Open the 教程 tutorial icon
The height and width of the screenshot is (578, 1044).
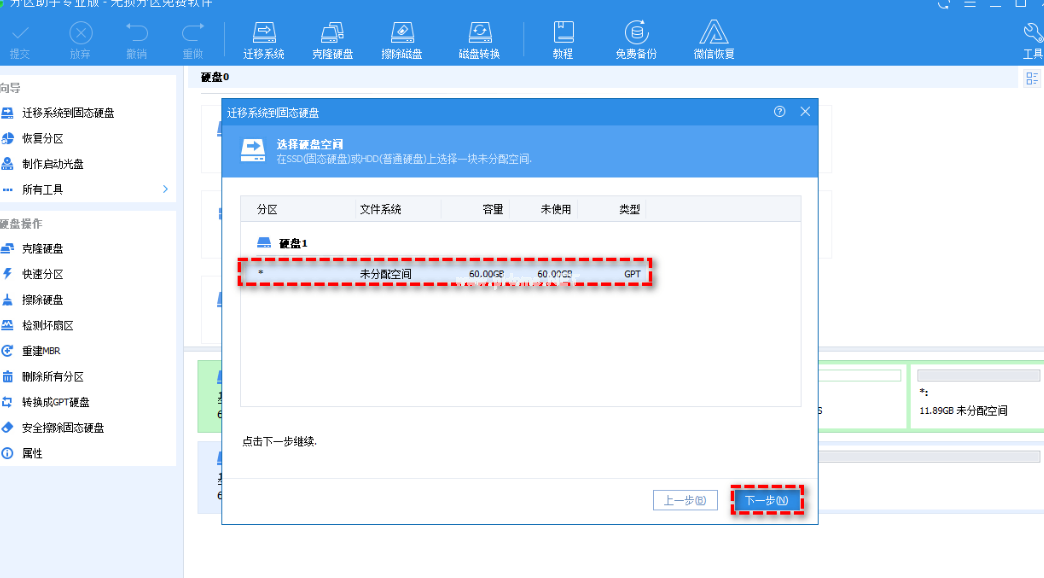pos(563,39)
